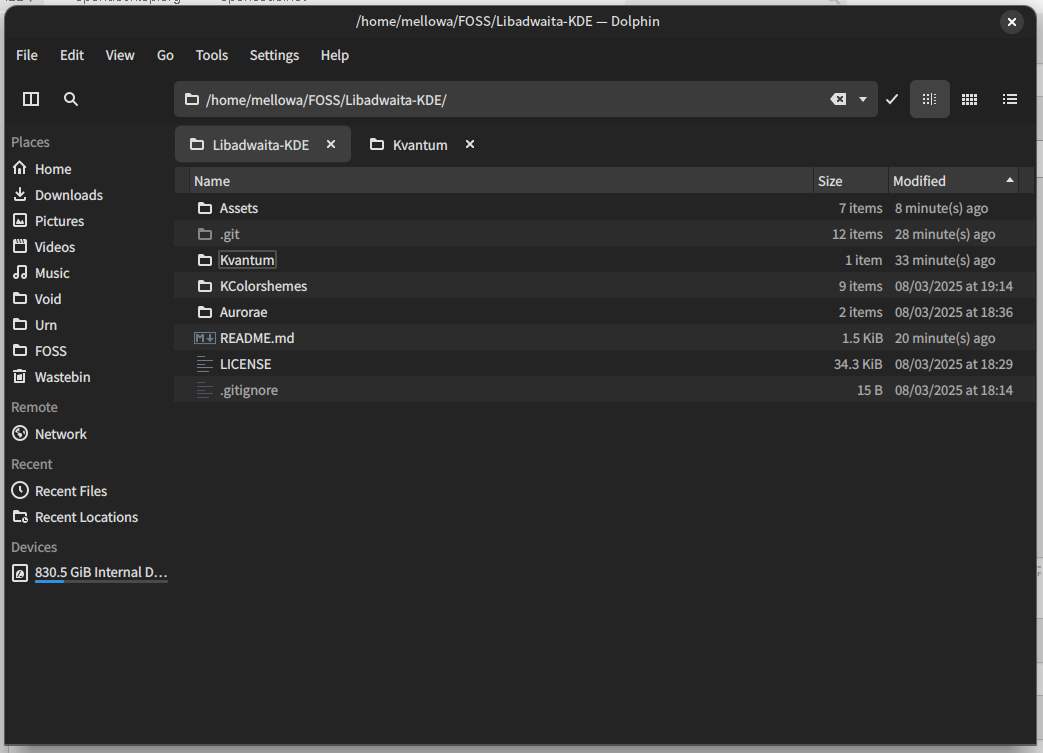This screenshot has width=1043, height=753.
Task: Toggle the split view icon
Action: pyautogui.click(x=31, y=99)
